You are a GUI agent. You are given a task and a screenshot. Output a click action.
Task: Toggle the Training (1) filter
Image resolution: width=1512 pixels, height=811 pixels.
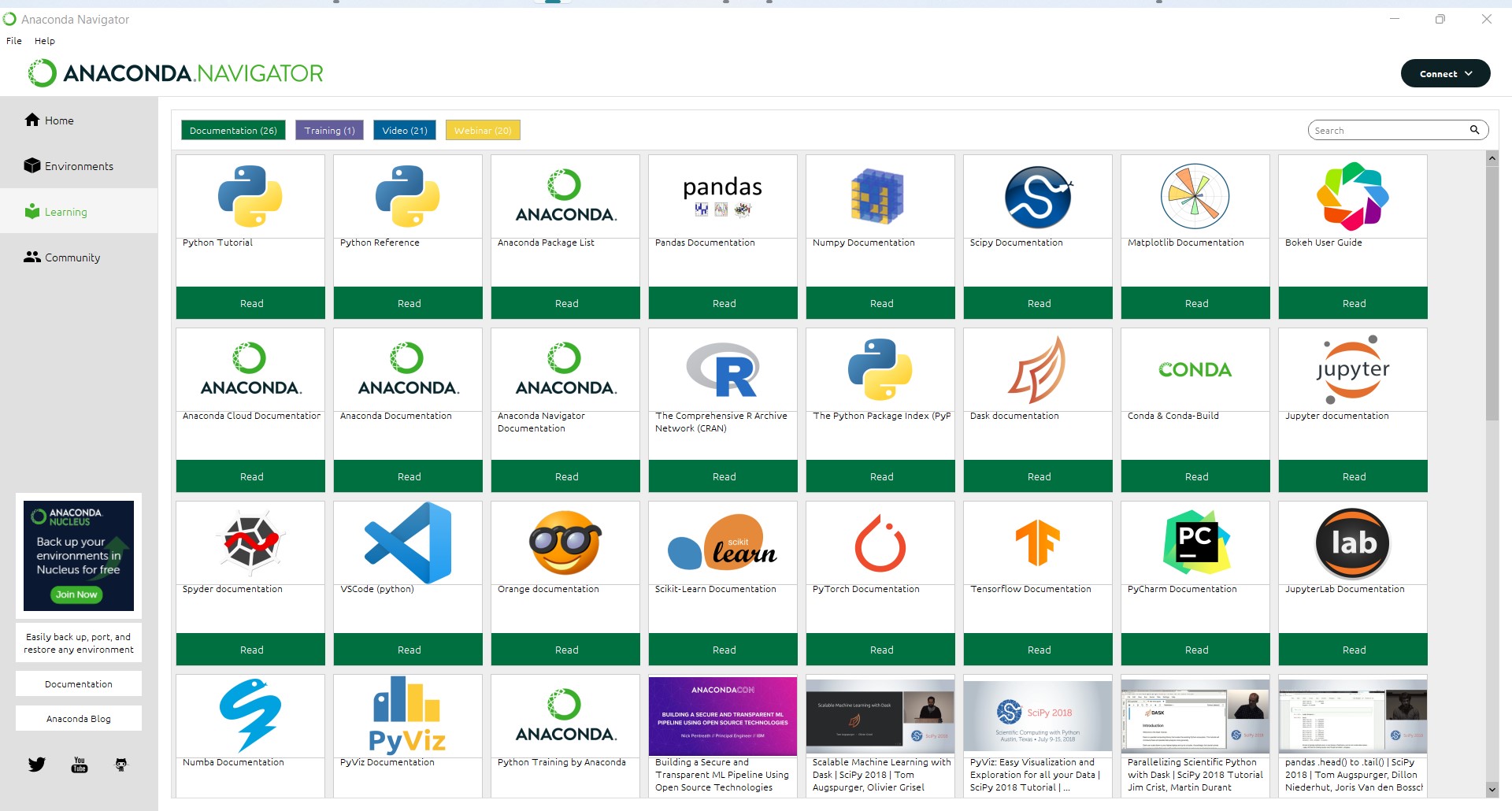pos(329,131)
